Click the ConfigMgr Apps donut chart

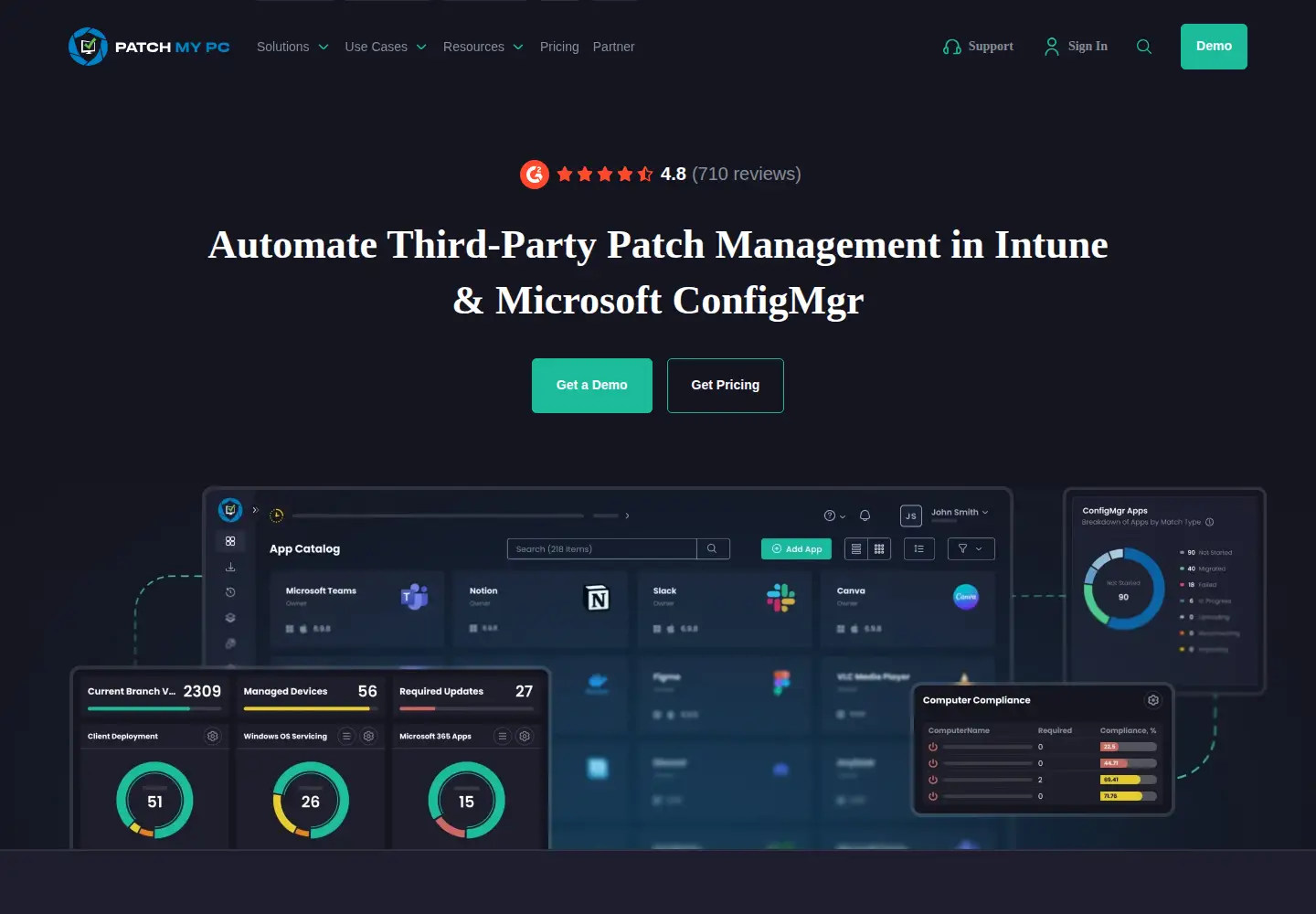click(1124, 589)
